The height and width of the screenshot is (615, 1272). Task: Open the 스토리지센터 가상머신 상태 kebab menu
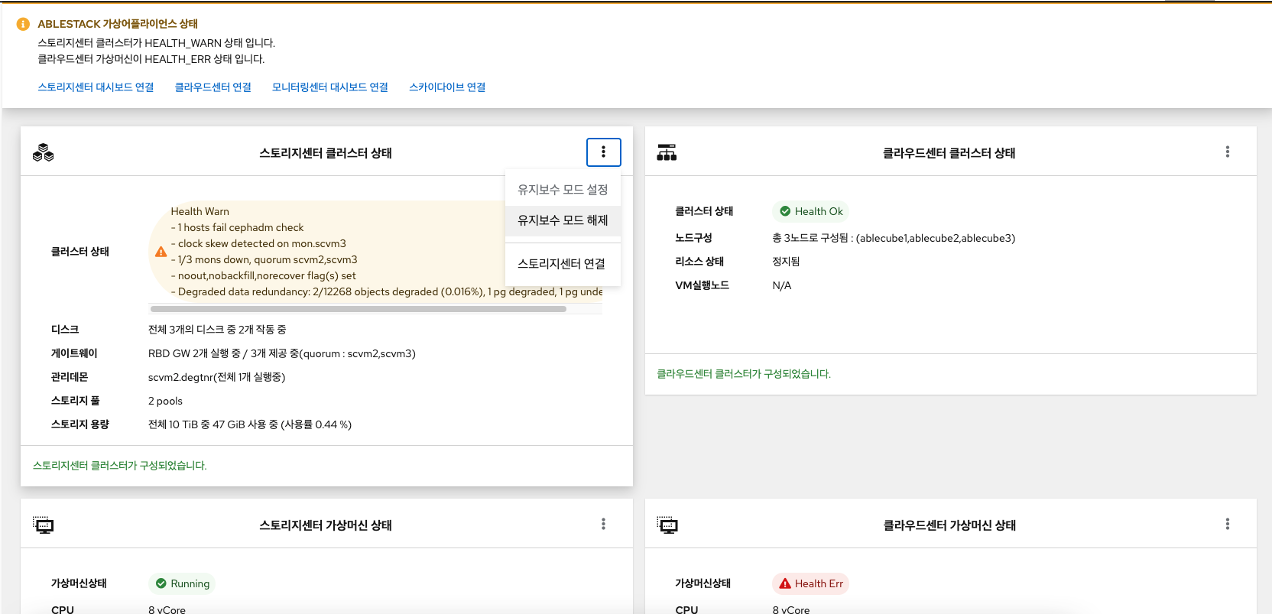pos(603,524)
